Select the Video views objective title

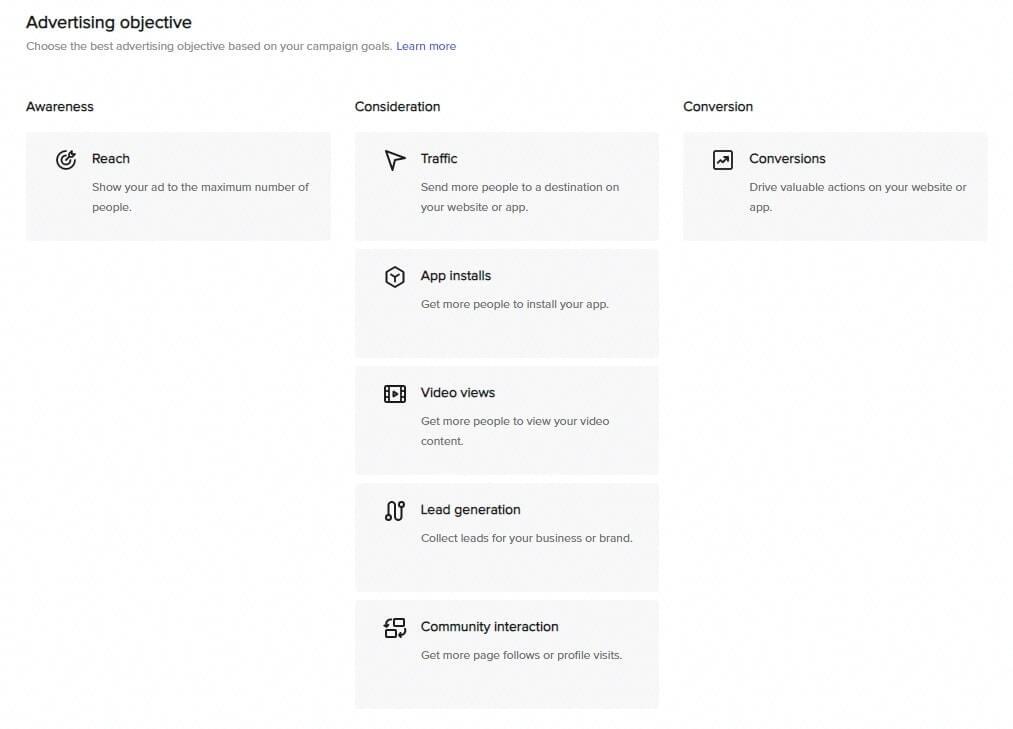tap(458, 393)
